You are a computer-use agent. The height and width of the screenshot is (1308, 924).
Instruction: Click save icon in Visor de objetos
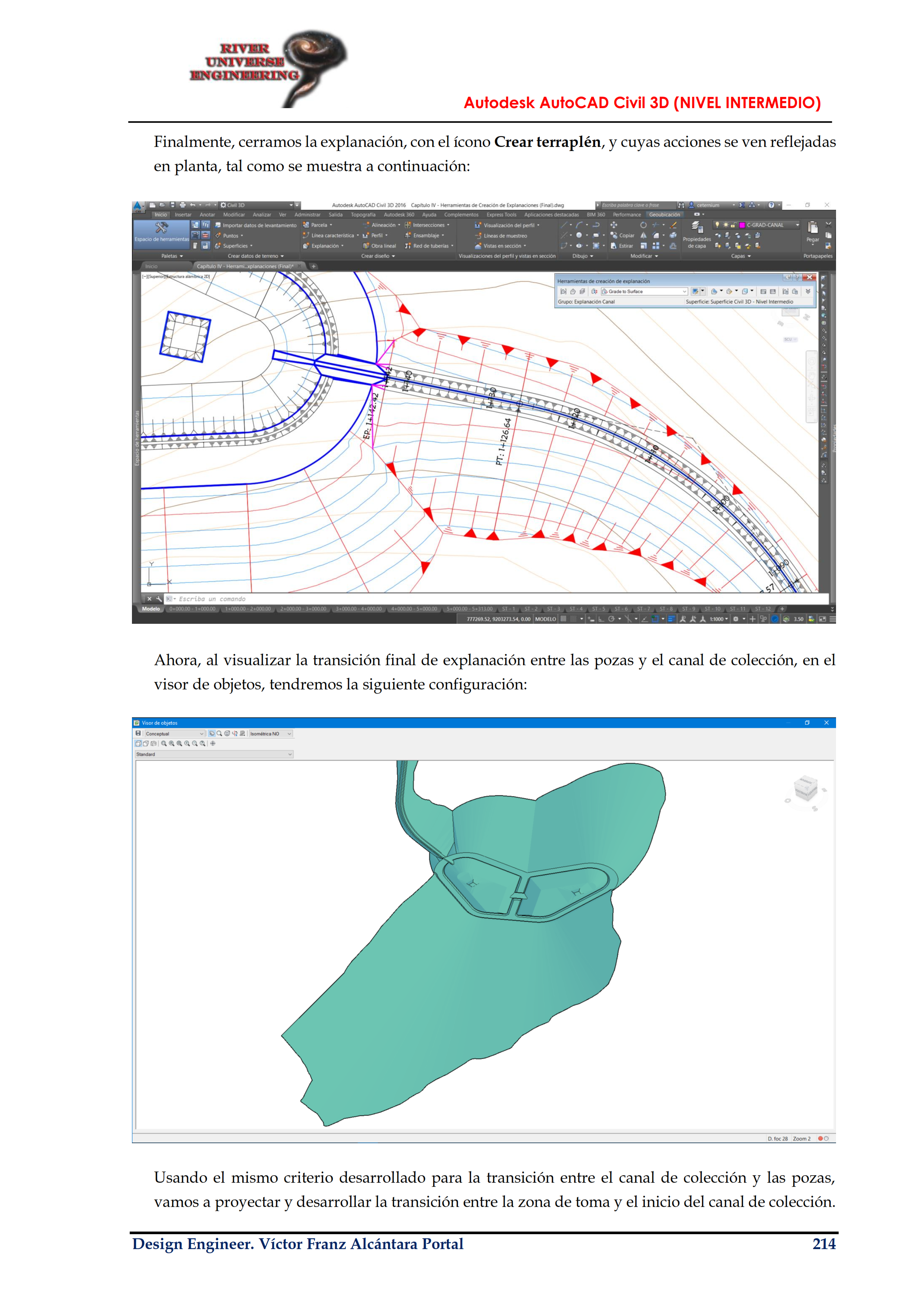[138, 733]
